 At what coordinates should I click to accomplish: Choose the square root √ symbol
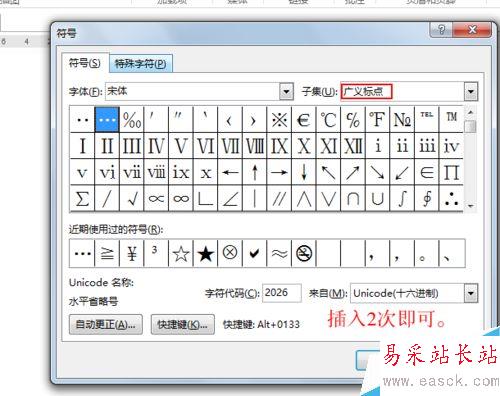click(132, 198)
